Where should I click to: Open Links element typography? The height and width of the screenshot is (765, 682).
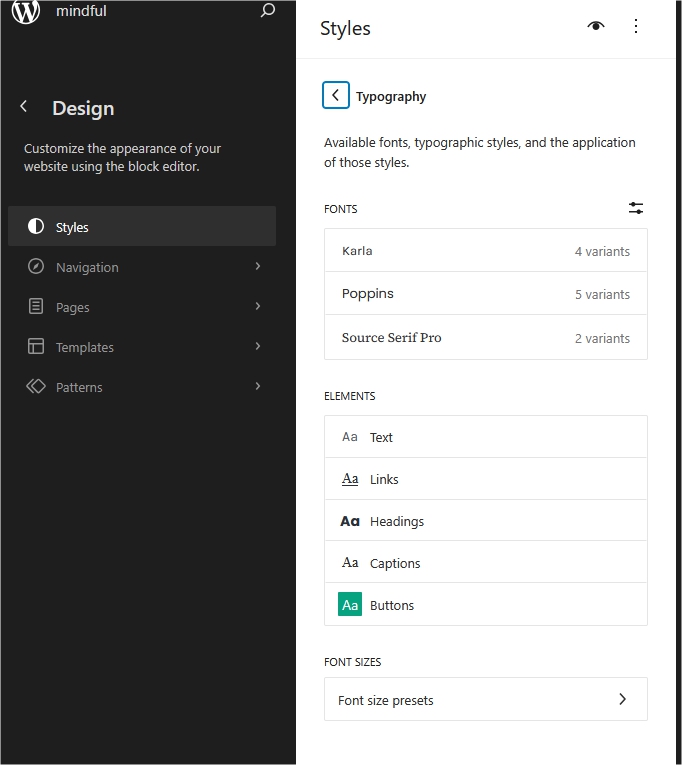click(x=485, y=479)
